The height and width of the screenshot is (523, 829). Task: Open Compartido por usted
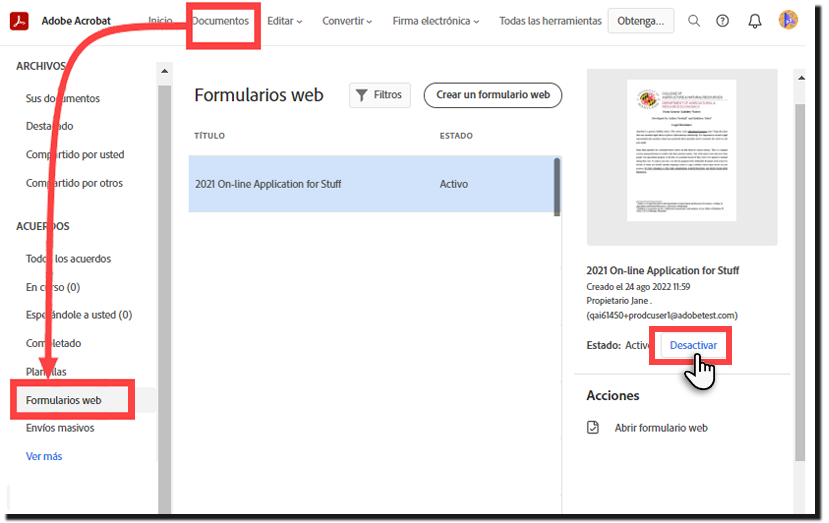click(75, 155)
